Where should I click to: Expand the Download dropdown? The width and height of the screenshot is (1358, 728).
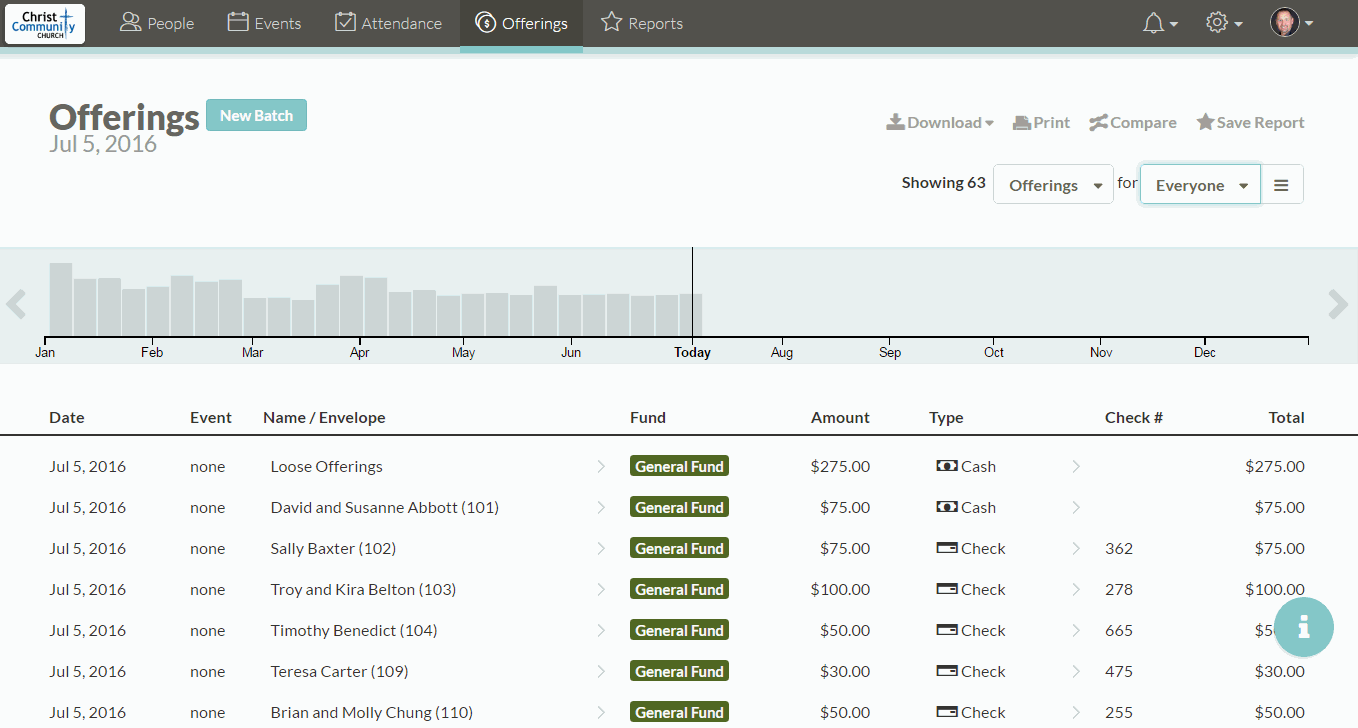(940, 123)
